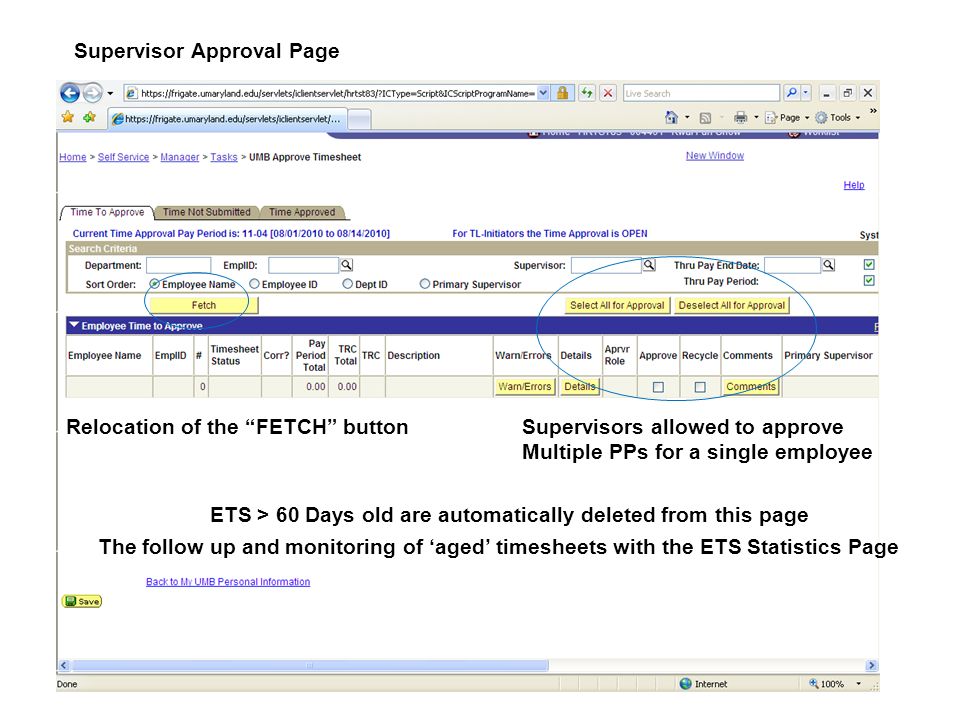Click the Home page icon in toolbar
The height and width of the screenshot is (720, 960).
pyautogui.click(x=672, y=117)
